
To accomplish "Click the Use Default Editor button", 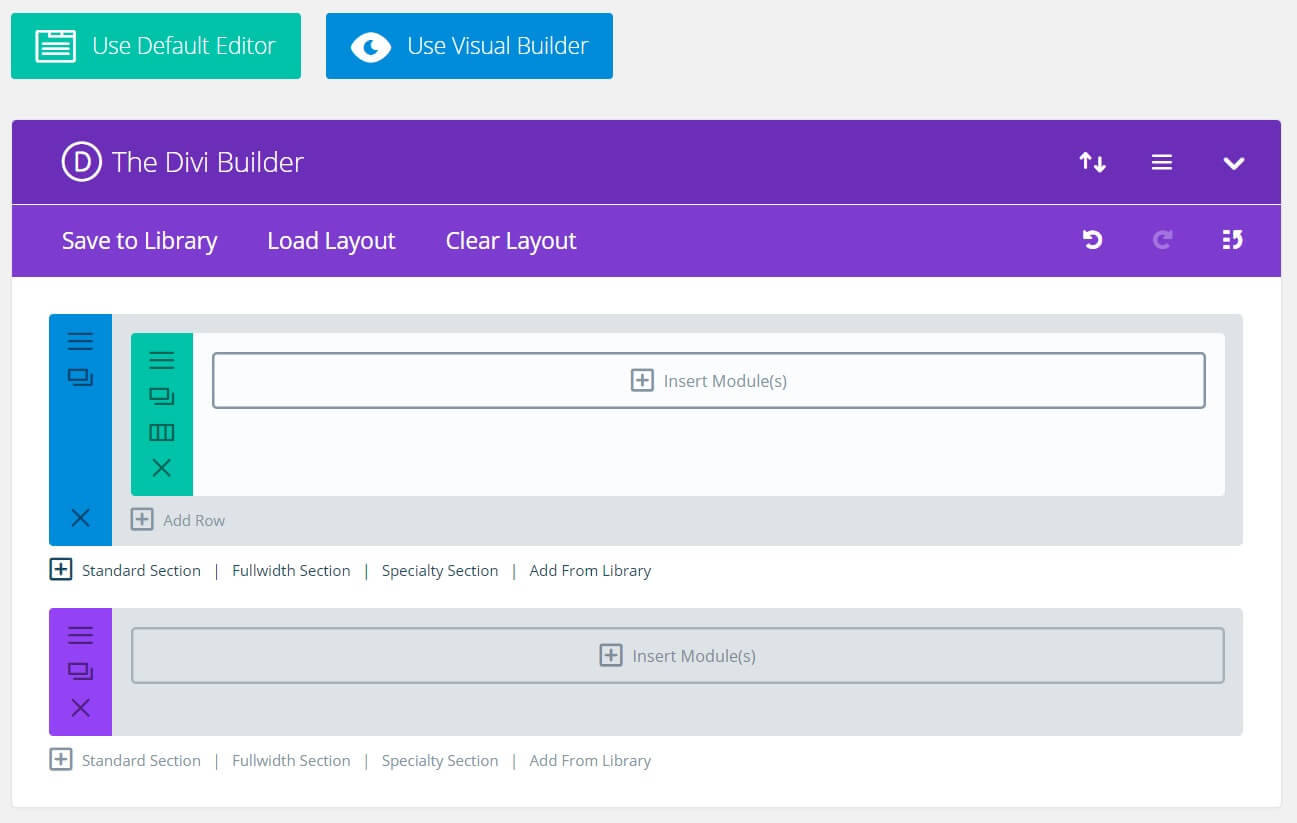I will click(x=156, y=46).
